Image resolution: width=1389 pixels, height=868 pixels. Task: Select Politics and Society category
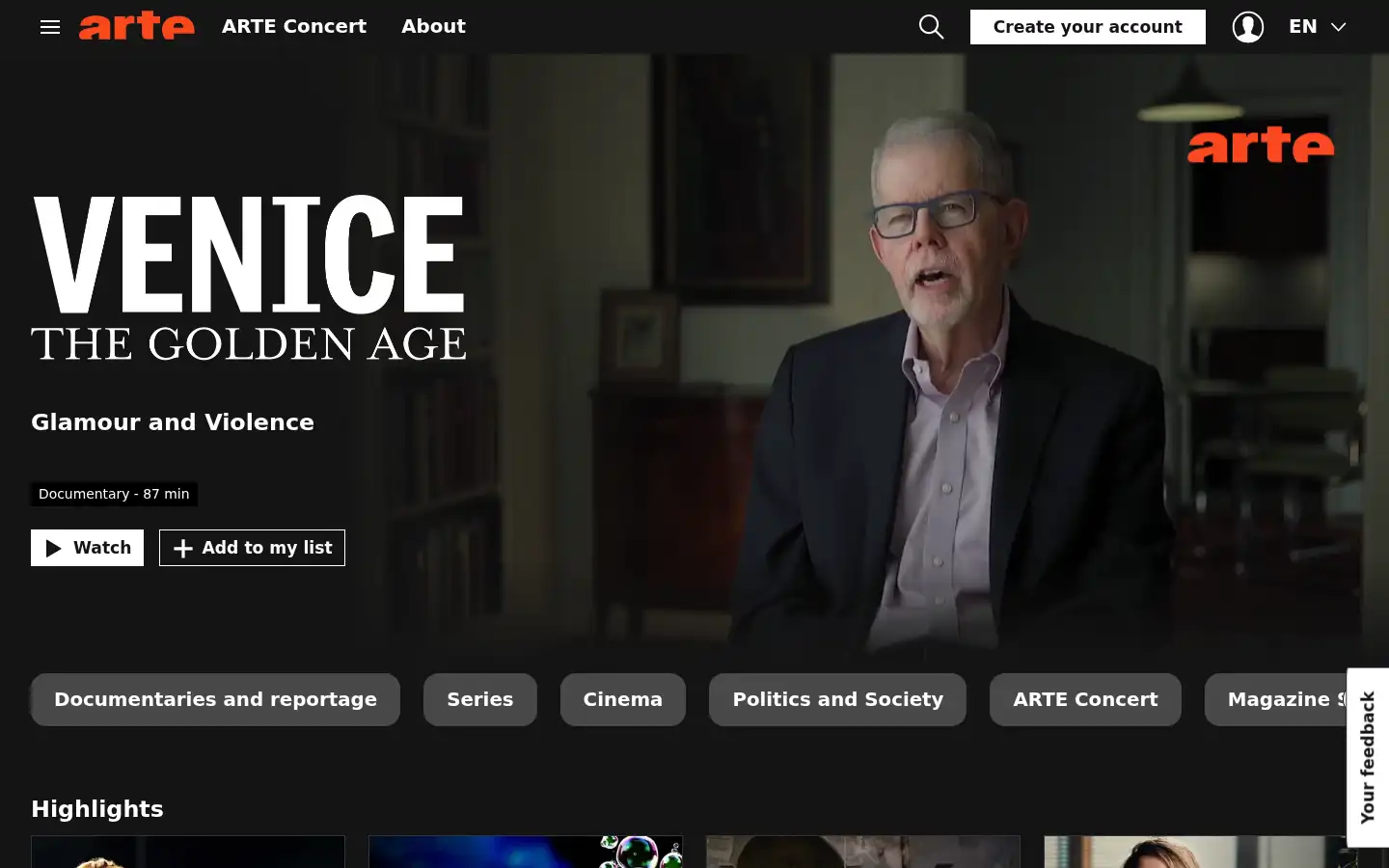click(x=837, y=699)
